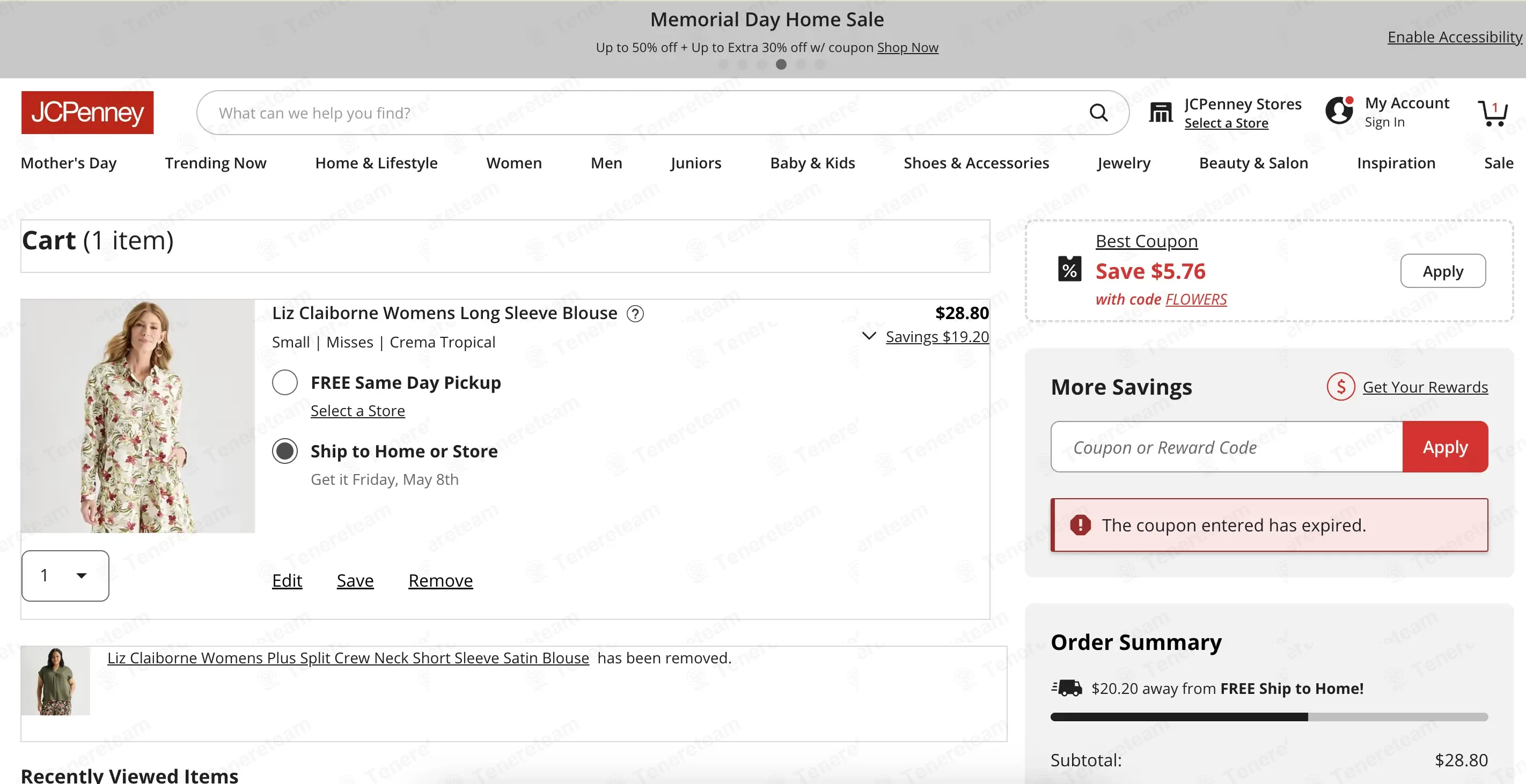Image resolution: width=1526 pixels, height=784 pixels.
Task: Open the Home & Lifestyle menu
Action: [376, 163]
